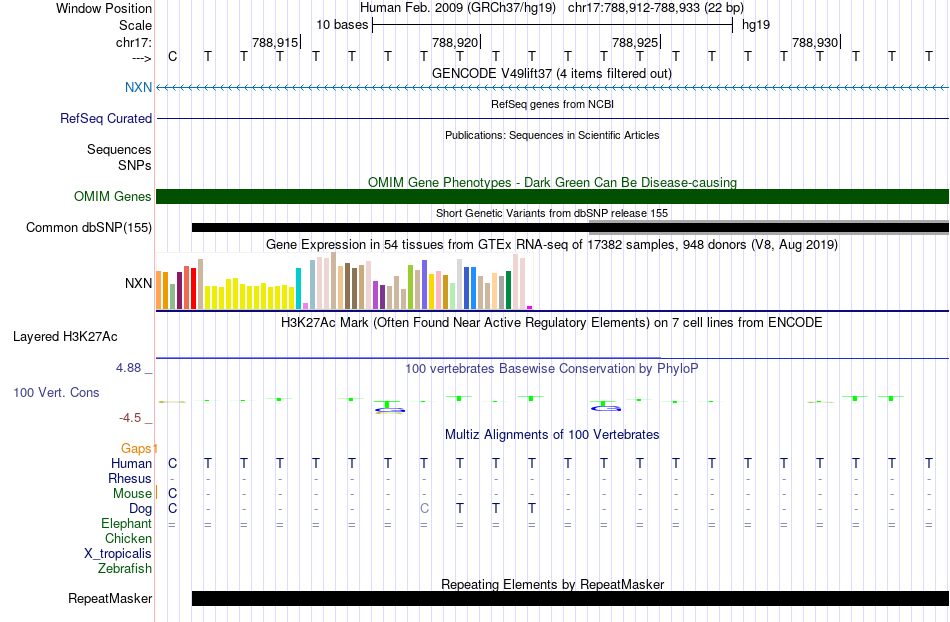This screenshot has width=950, height=622.
Task: Click the chr17:788,912-788,933 position header
Action: (x=656, y=8)
